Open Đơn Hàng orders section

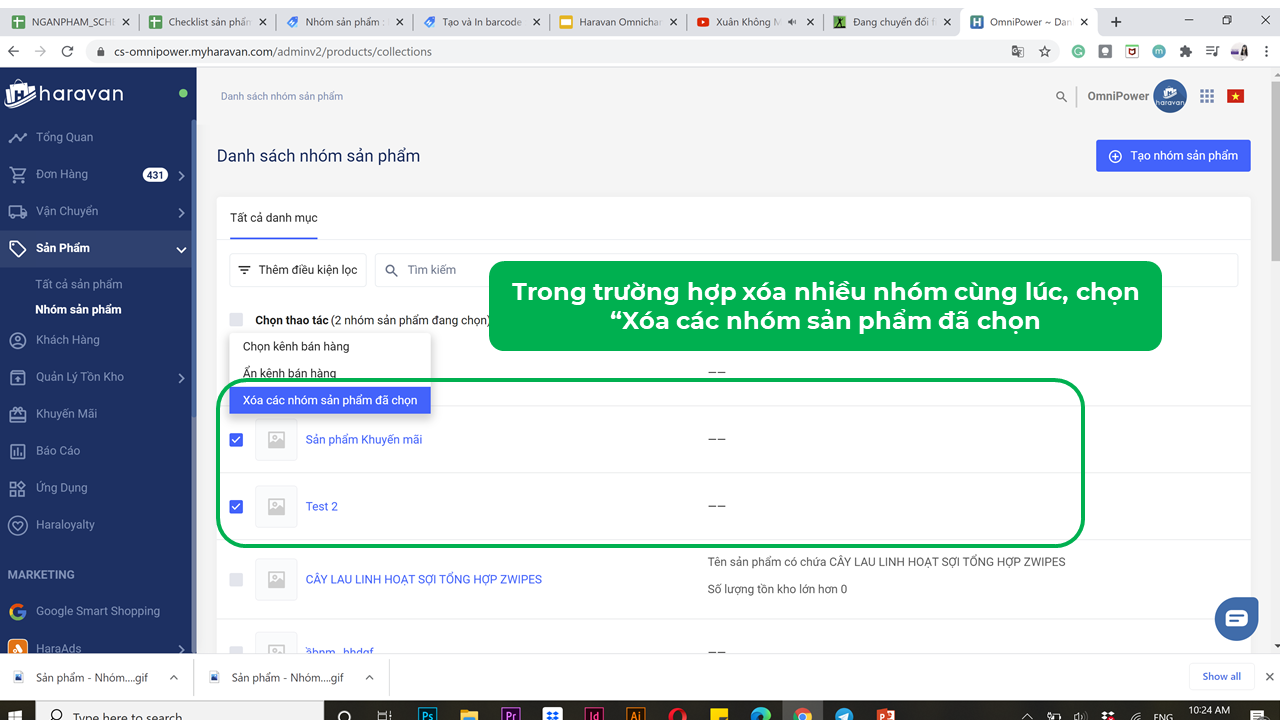[62, 174]
